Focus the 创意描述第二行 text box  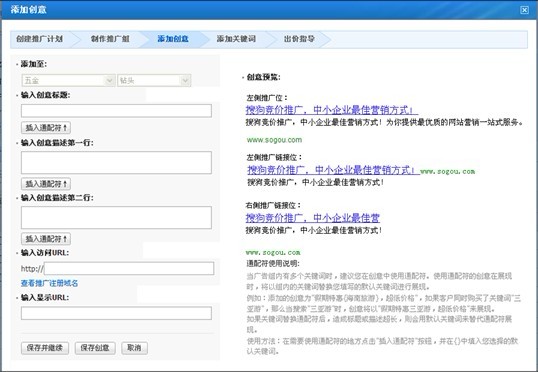pos(116,218)
